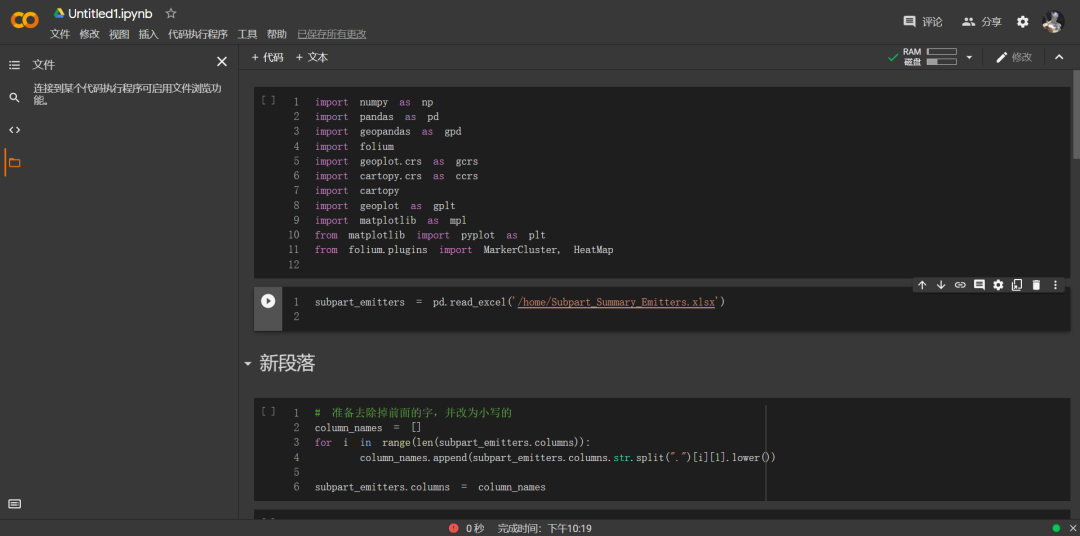The image size is (1080, 536).
Task: Mirror cell in tab icon
Action: click(1017, 285)
